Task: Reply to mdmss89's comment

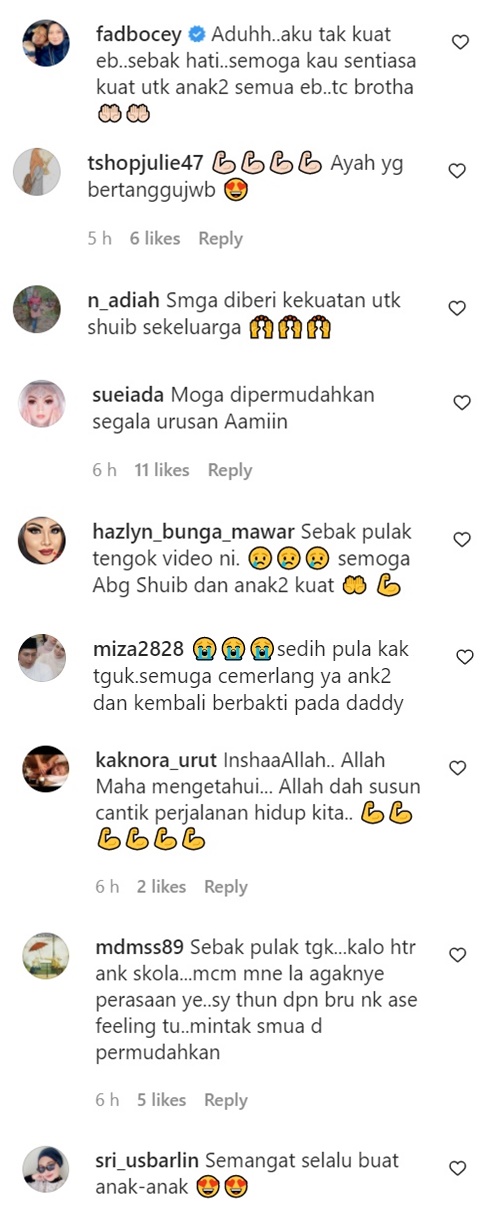Action: [x=225, y=1100]
